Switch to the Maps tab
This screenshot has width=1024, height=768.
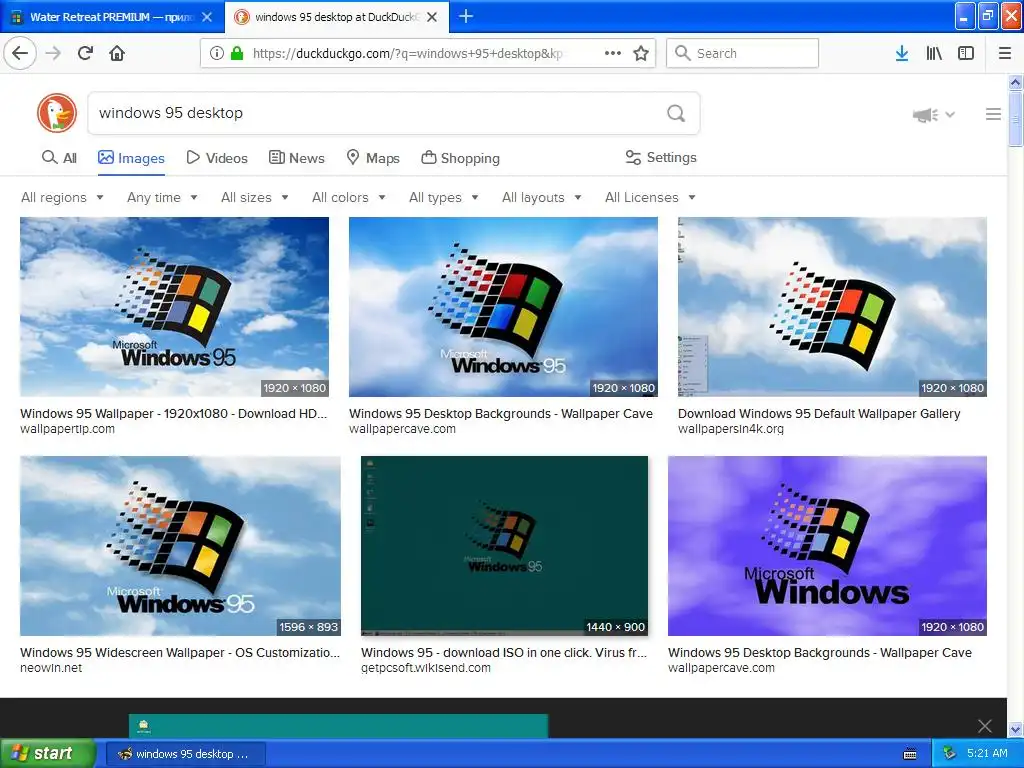(372, 158)
